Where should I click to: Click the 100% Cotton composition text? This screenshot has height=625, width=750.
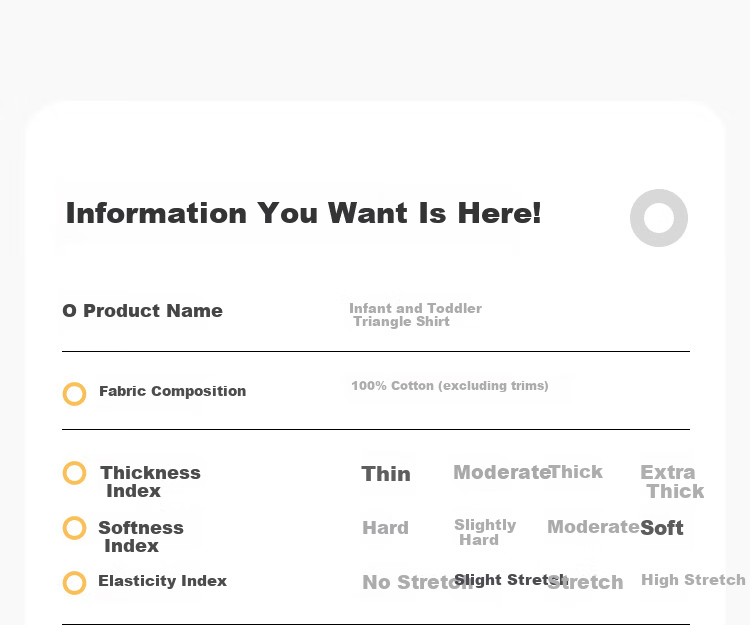450,386
